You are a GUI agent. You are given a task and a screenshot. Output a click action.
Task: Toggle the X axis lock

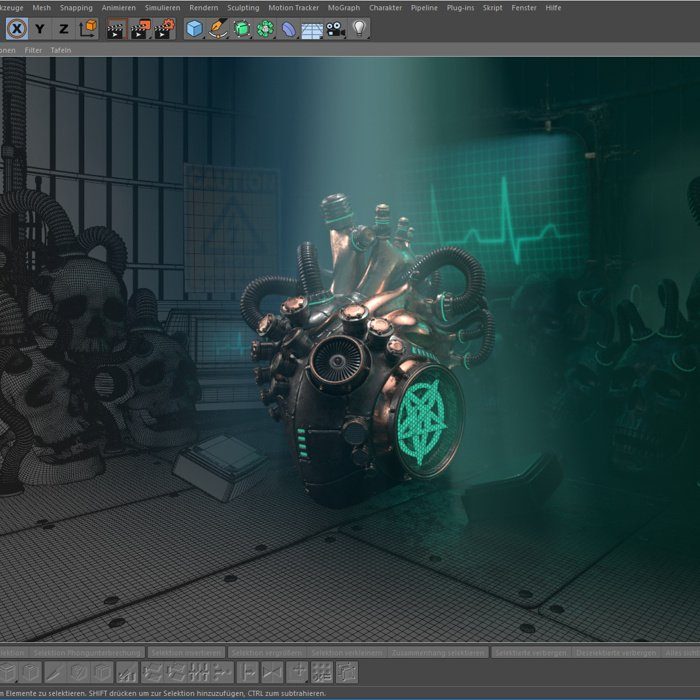click(16, 29)
